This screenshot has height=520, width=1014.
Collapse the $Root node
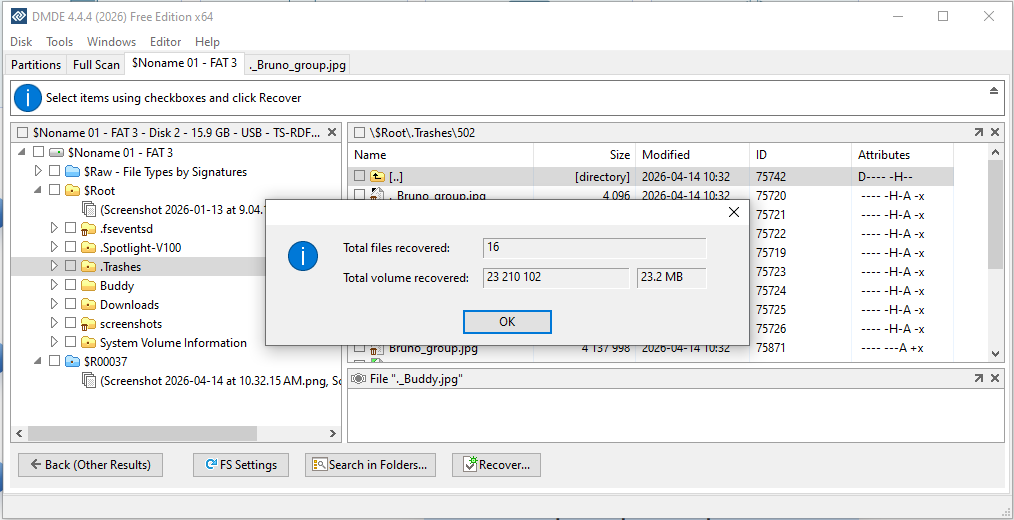[x=38, y=190]
